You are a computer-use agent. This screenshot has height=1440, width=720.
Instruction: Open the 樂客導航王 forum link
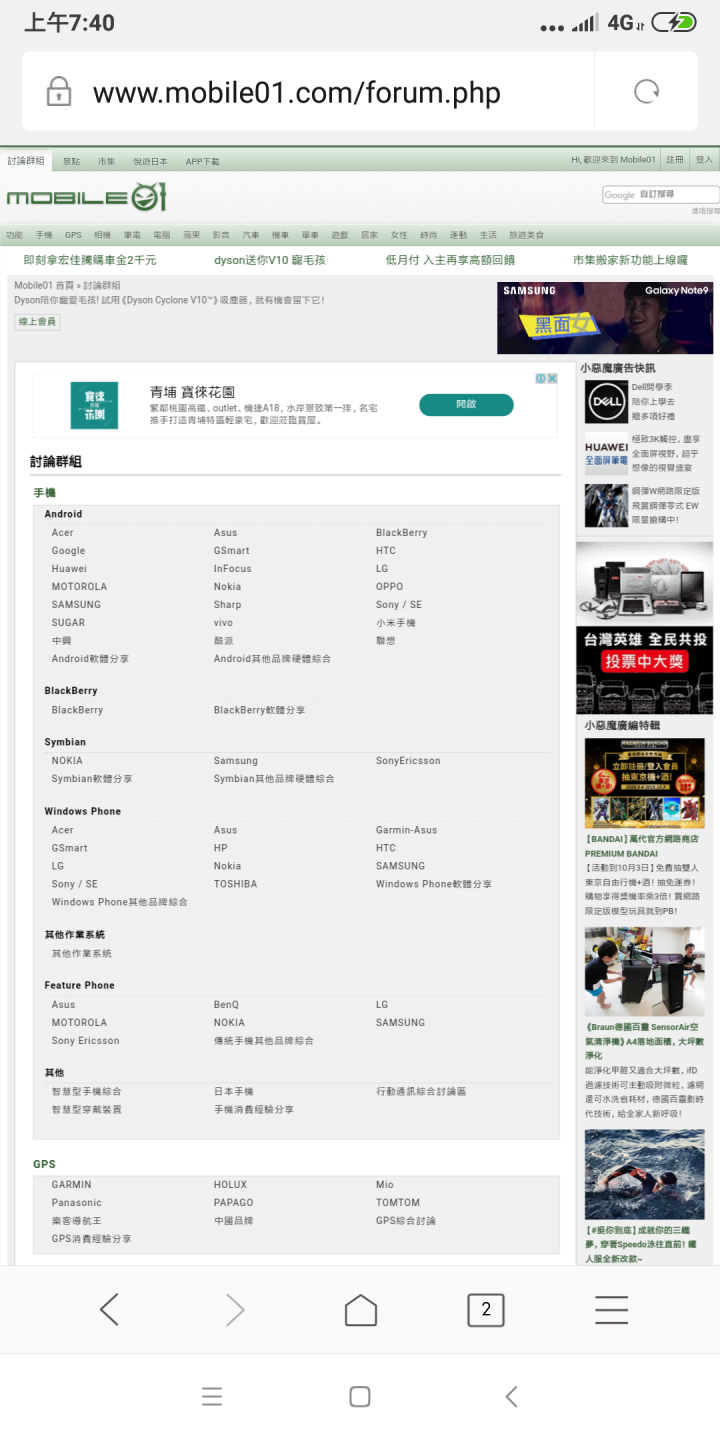click(x=76, y=1221)
